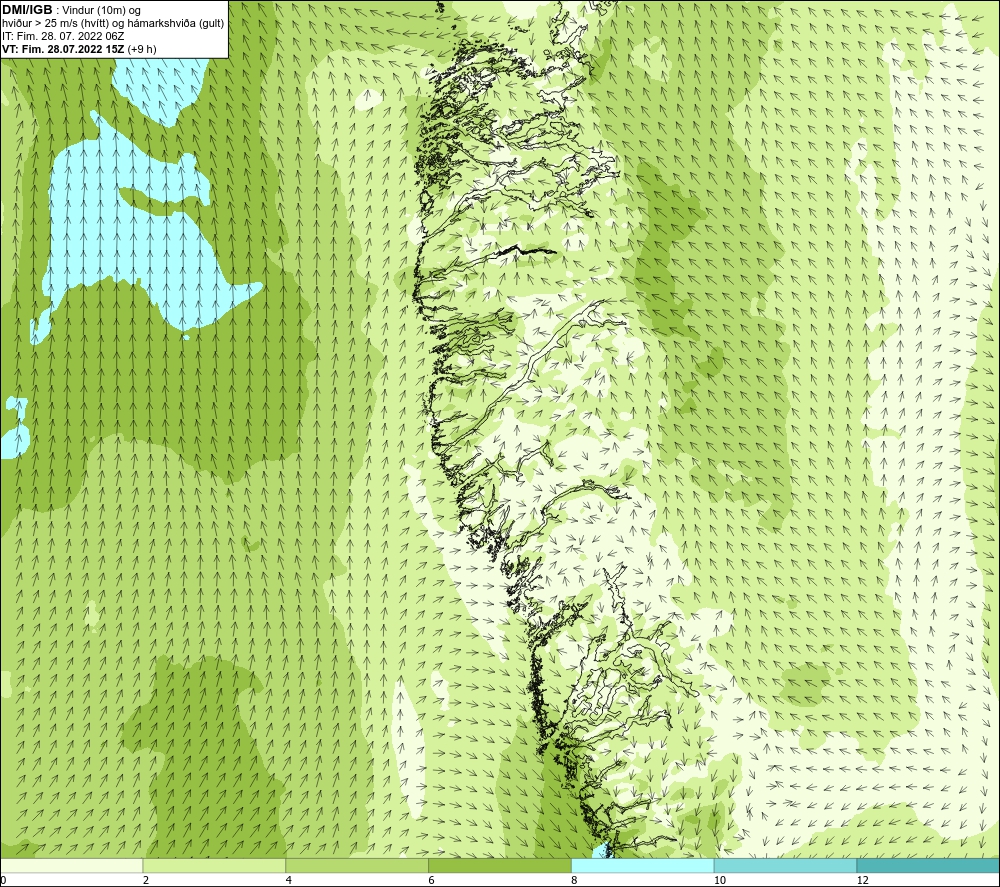Click the 2–4 m/s light green legend swatch
This screenshot has width=1000, height=887.
(214, 865)
